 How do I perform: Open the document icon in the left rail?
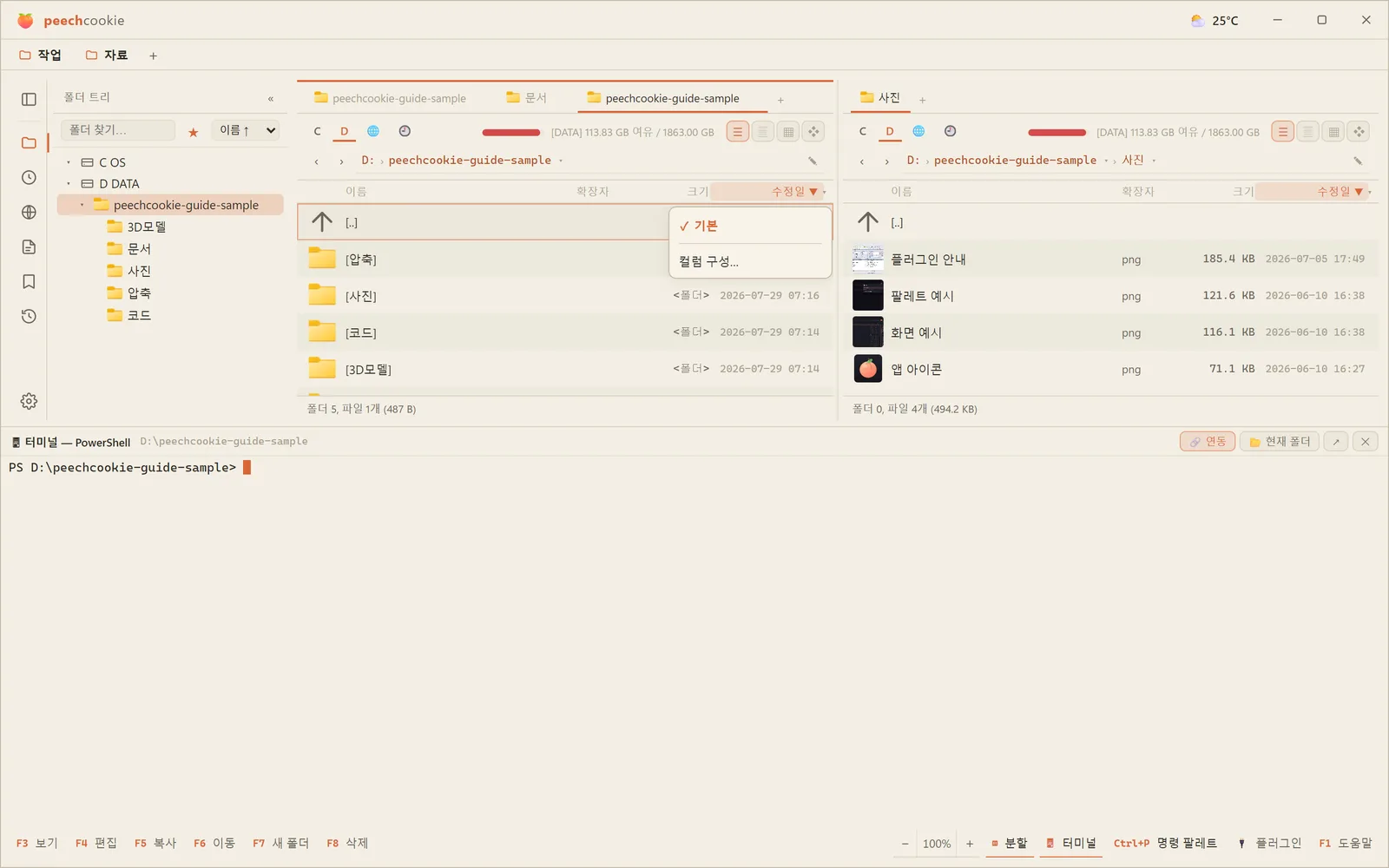tap(29, 247)
